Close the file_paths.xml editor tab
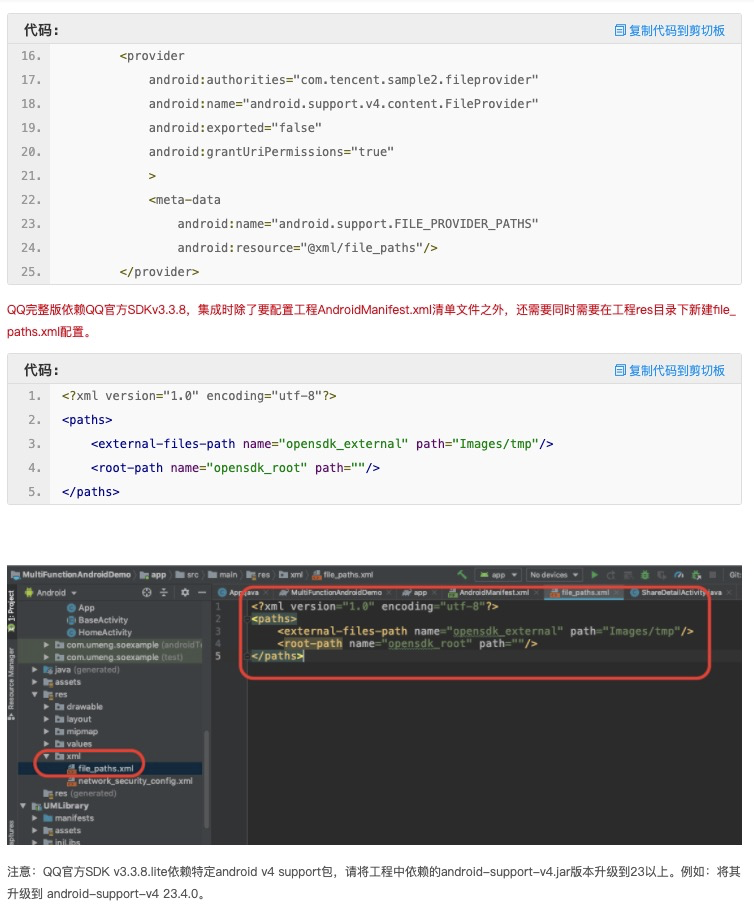This screenshot has height=909, width=754. [616, 592]
